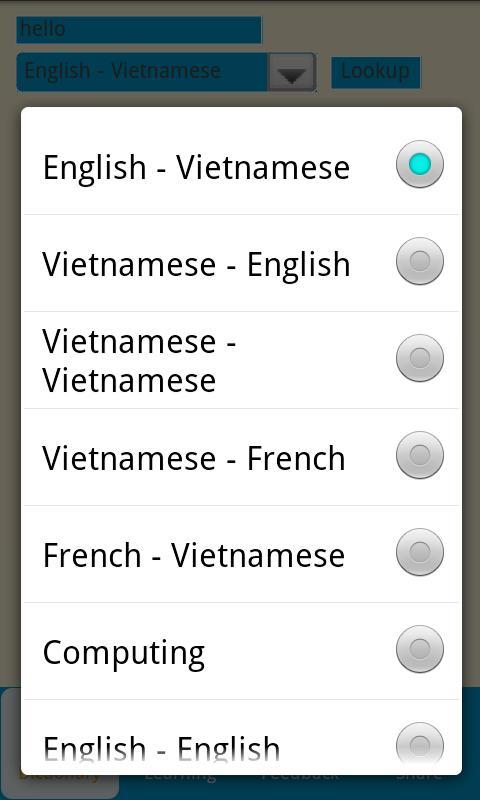Select the Vietnamese - Vietnamese radio button
Image resolution: width=480 pixels, height=800 pixels.
(x=420, y=358)
